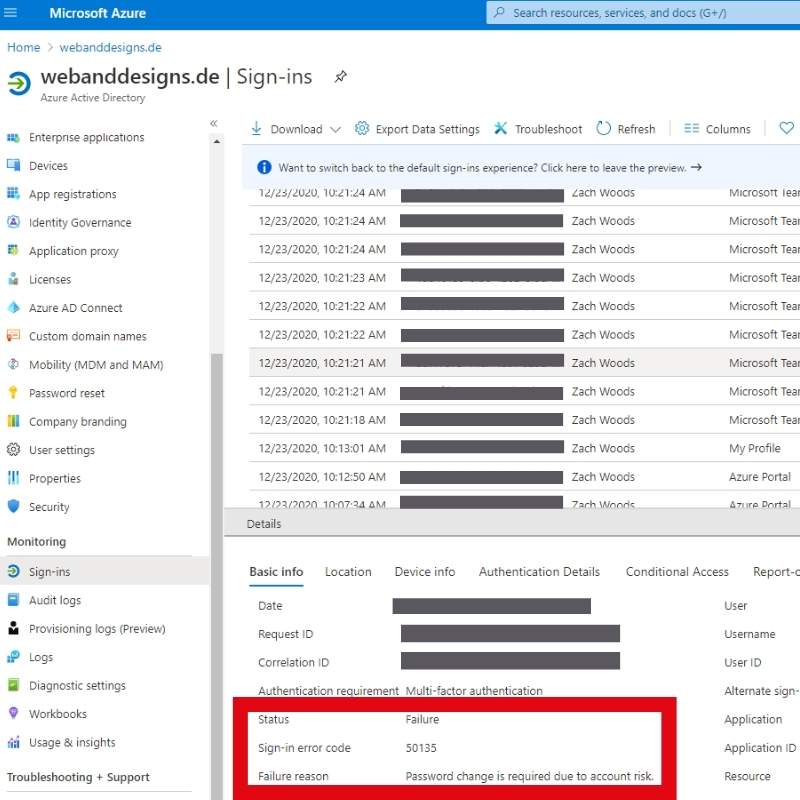Open Password reset menu item
Screen dimensions: 800x800
coord(67,393)
